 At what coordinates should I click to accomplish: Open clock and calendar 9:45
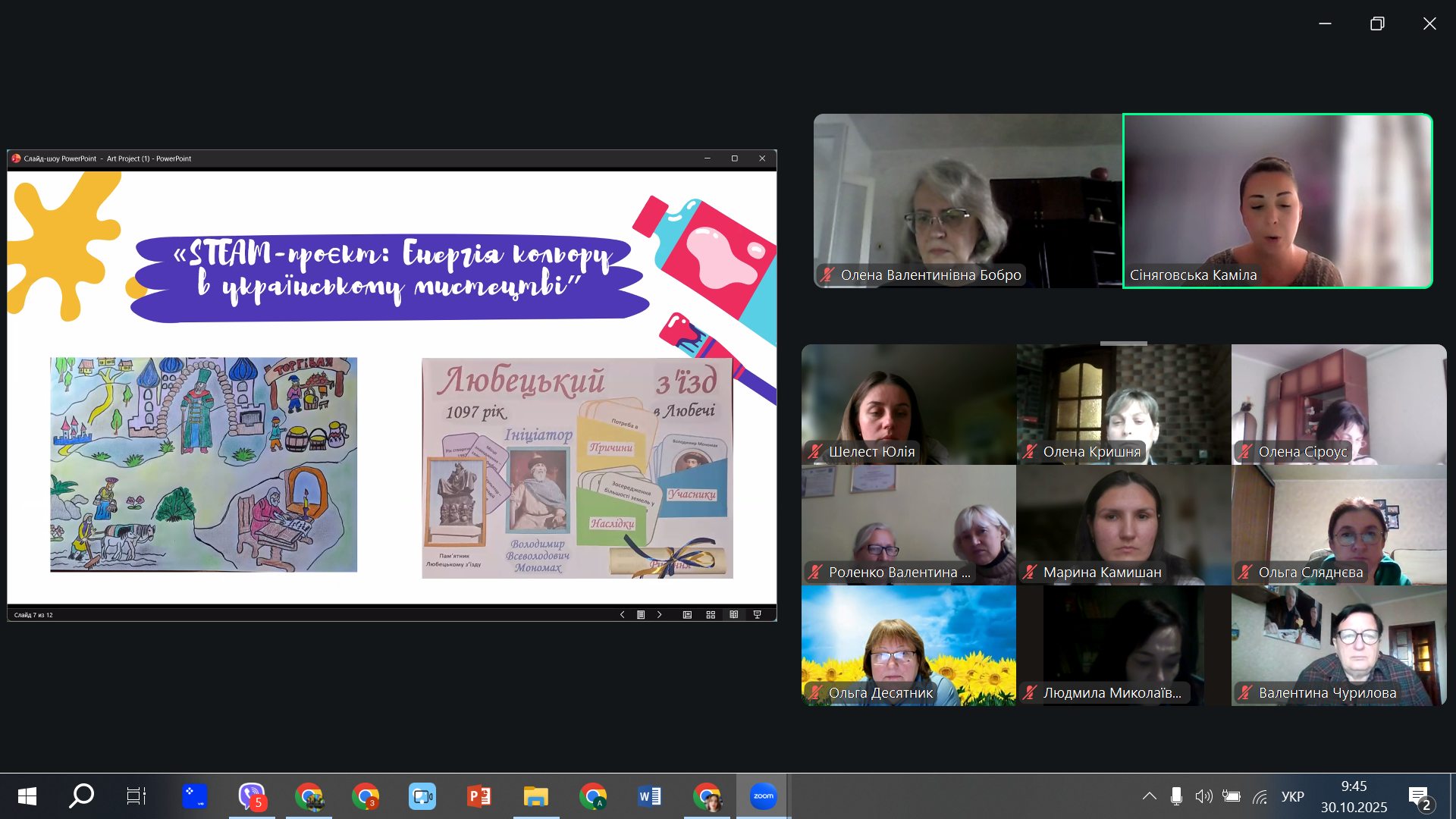(1354, 796)
